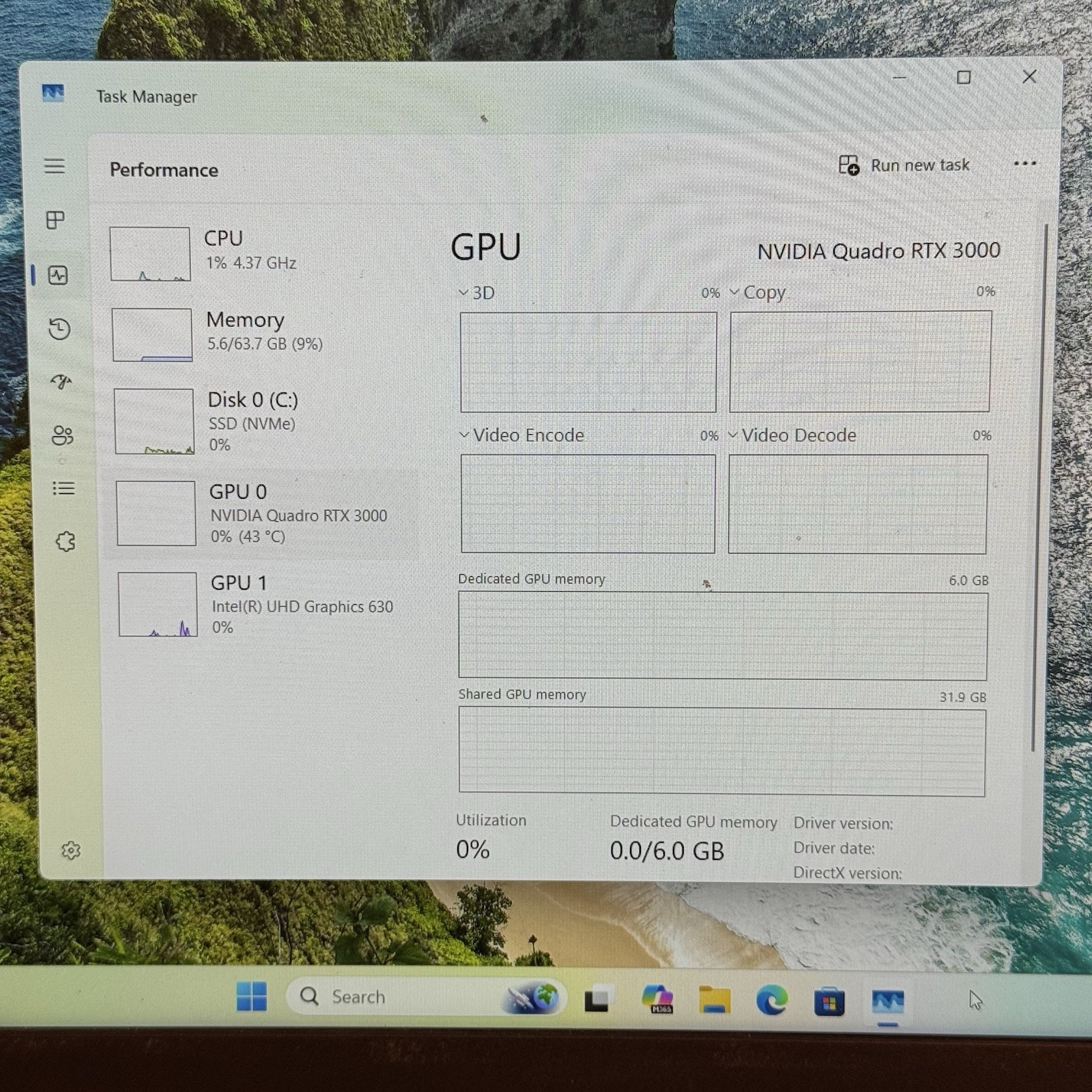Click the NVIDIA Quadro RTX 3000 heading

(878, 251)
